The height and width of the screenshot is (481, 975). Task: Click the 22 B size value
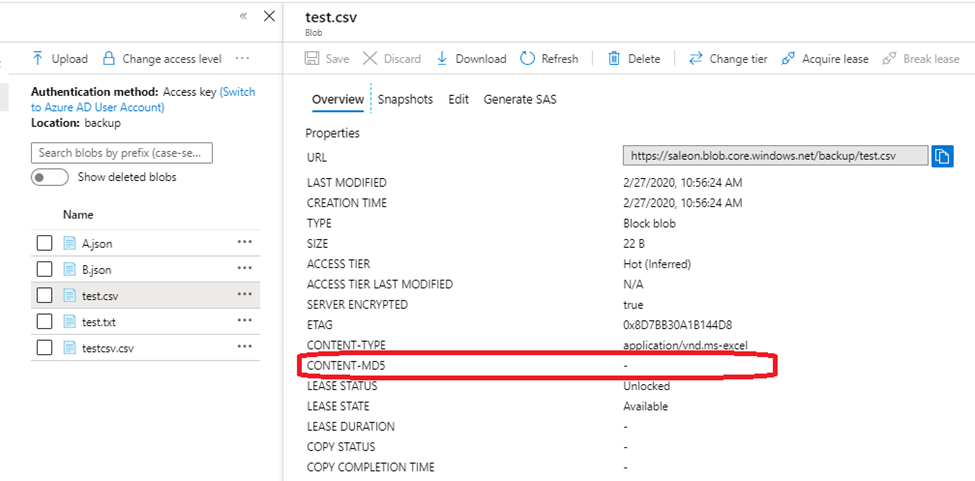coord(634,244)
